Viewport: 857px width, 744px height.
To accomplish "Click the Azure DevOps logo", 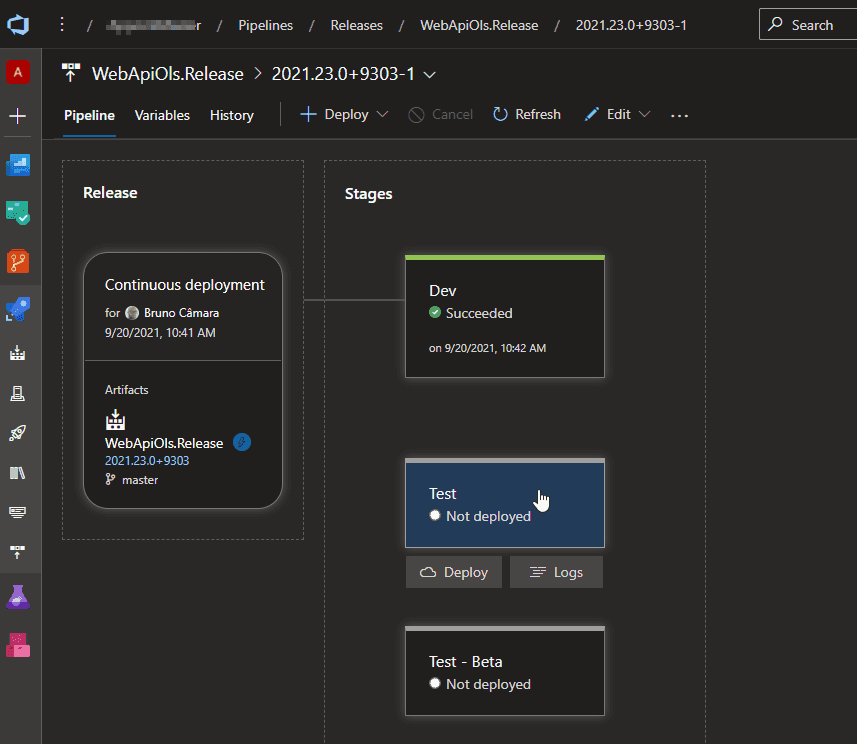I will point(18,25).
